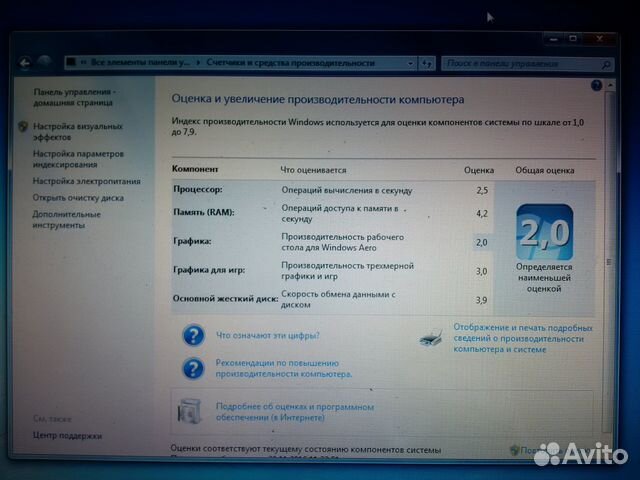
Task: Click software box icon near online details
Action: click(x=190, y=411)
